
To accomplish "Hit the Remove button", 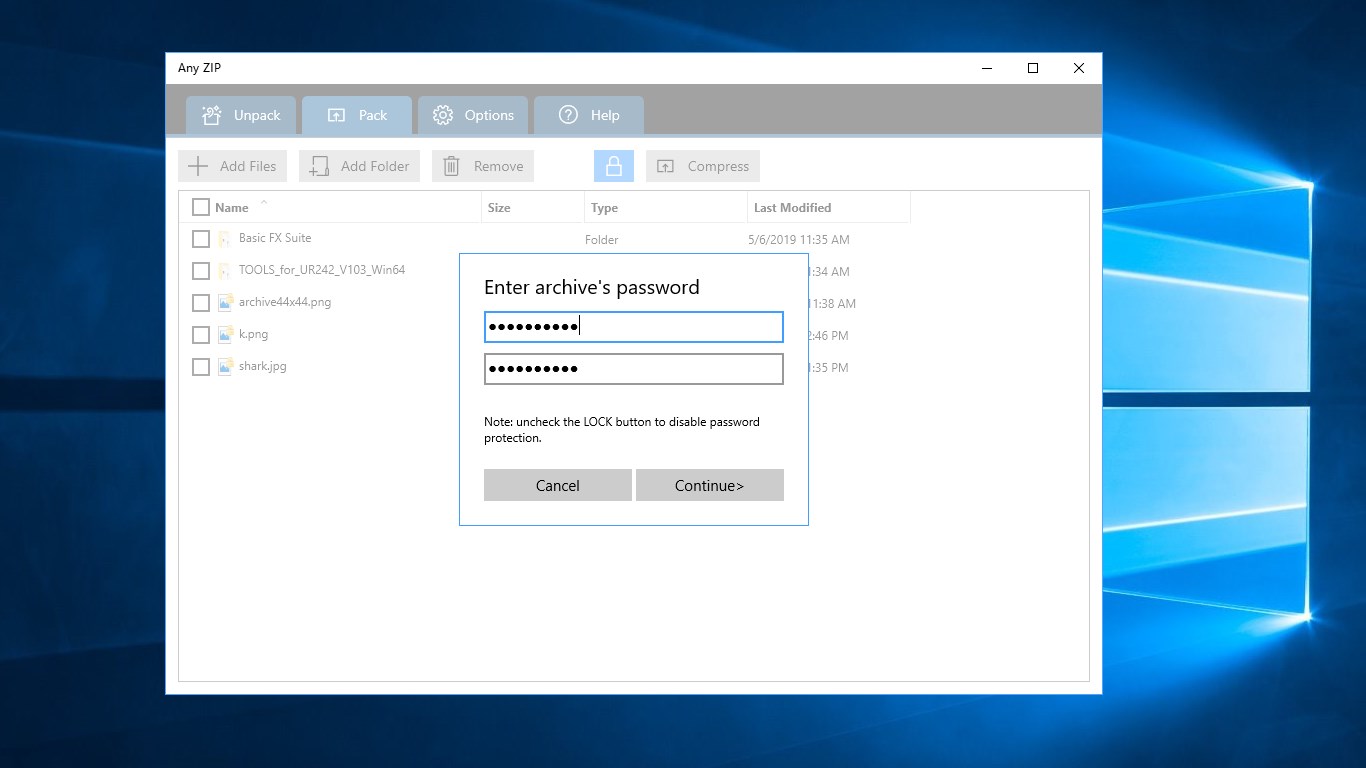I will 483,166.
